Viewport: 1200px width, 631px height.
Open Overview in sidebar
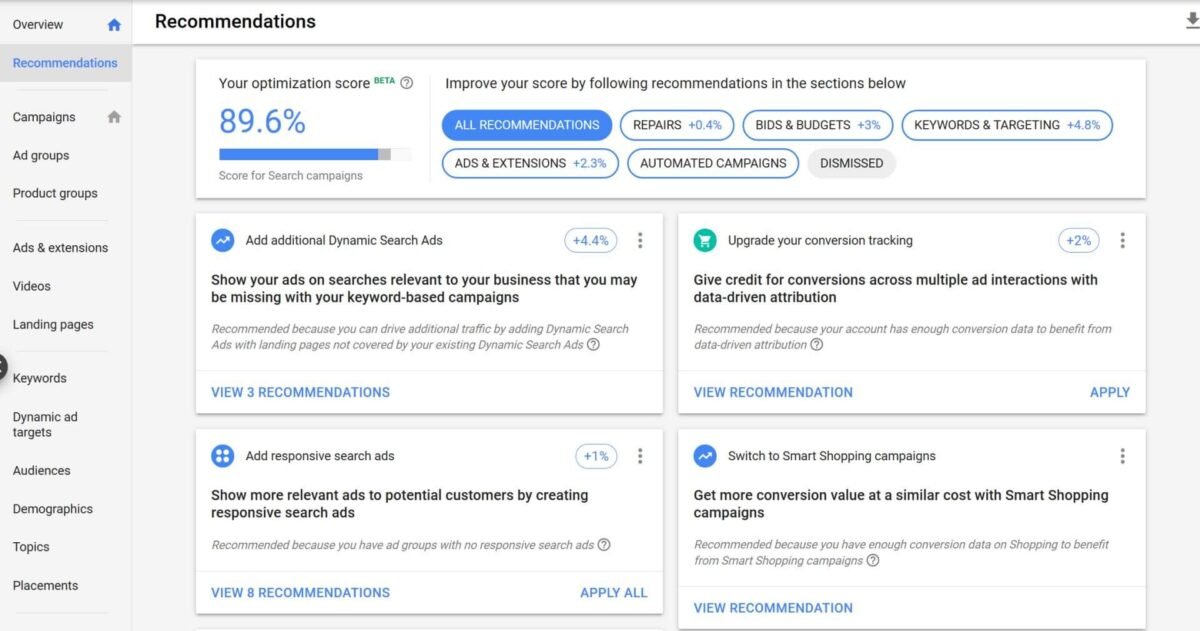click(38, 25)
